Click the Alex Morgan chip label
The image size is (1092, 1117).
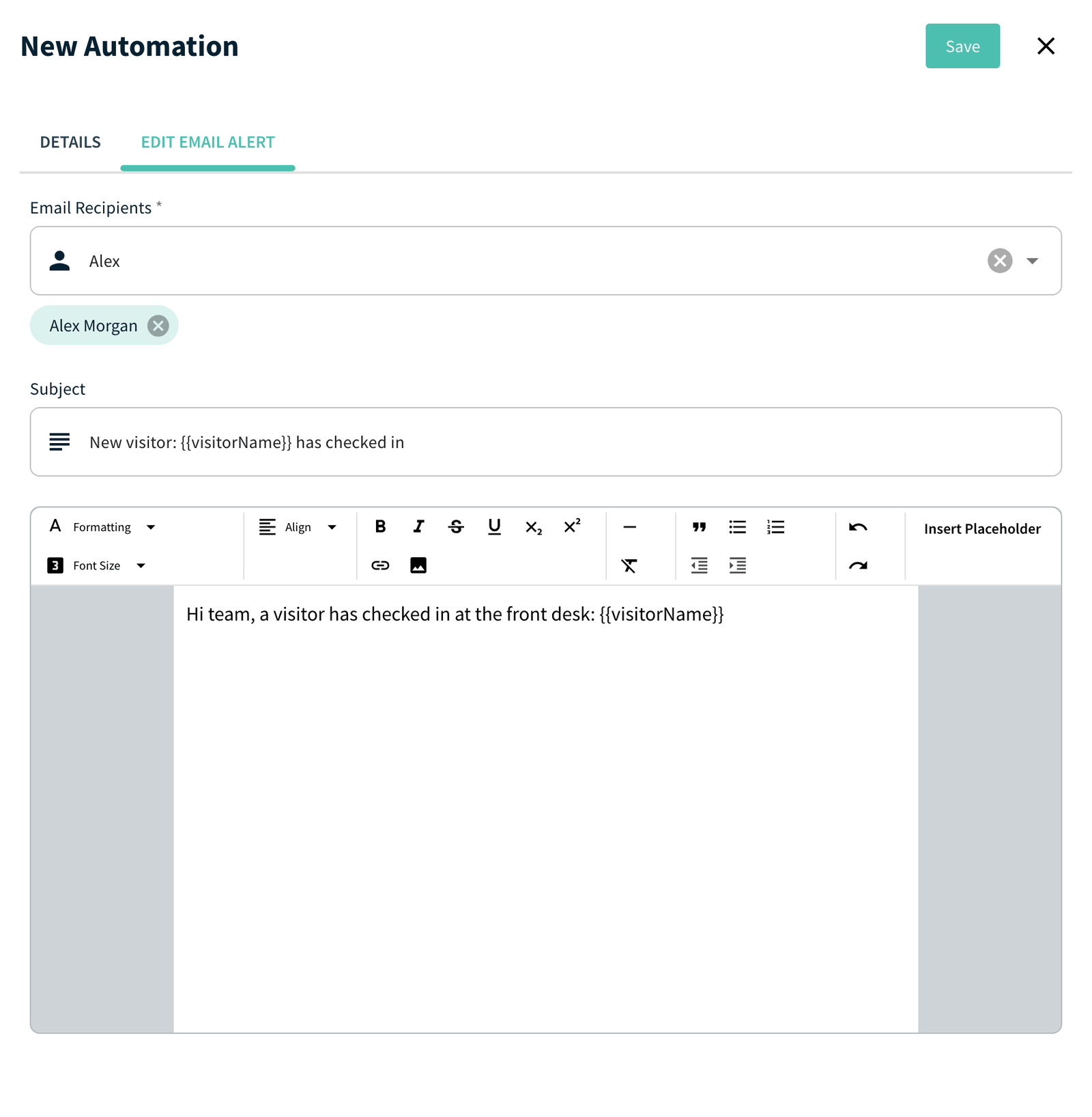tap(94, 326)
